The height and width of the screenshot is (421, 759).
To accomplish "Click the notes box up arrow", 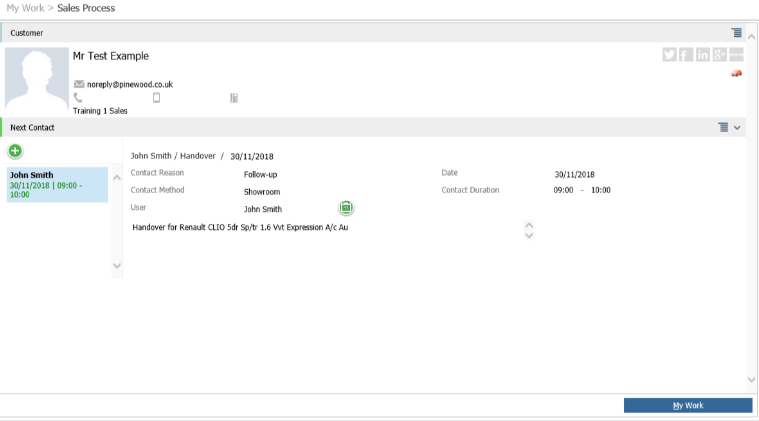I will tap(529, 225).
